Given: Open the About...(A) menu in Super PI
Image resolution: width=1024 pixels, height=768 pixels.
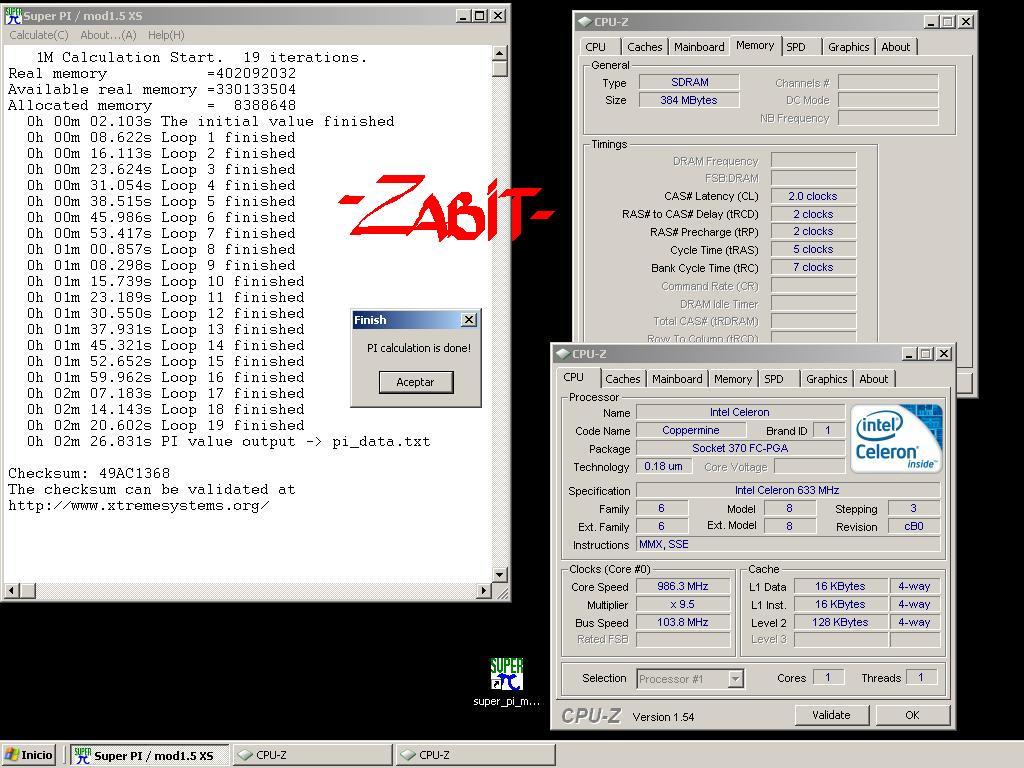Looking at the screenshot, I should point(108,35).
